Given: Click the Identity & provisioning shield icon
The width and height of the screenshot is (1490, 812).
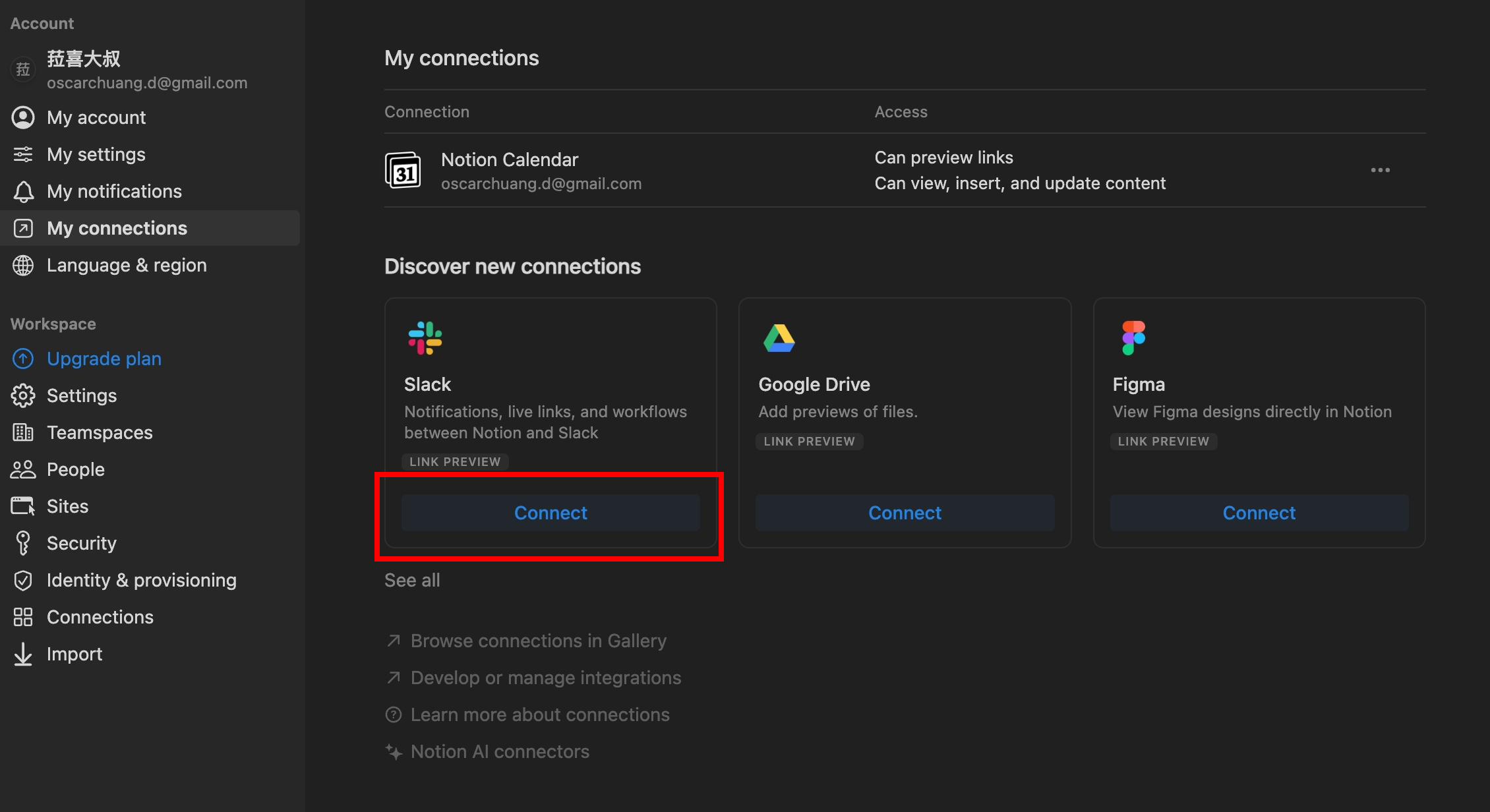Looking at the screenshot, I should 23,580.
